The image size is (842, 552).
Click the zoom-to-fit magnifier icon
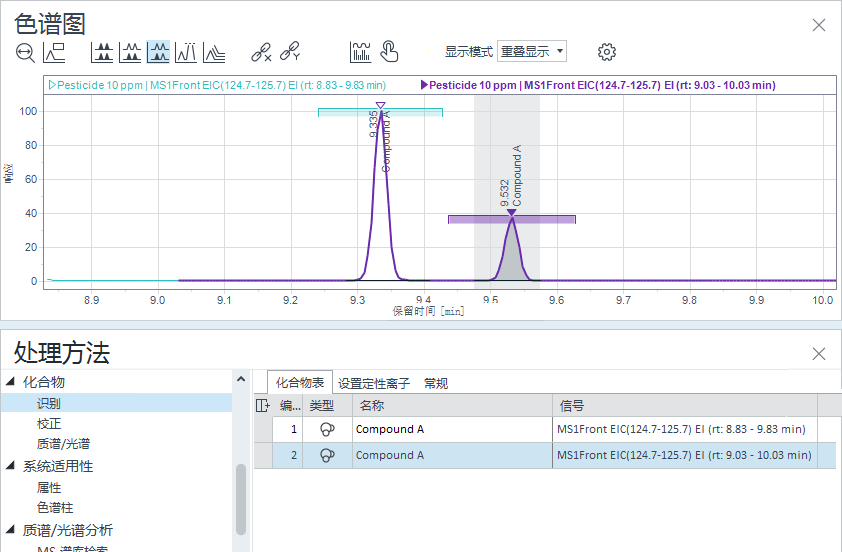pyautogui.click(x=25, y=53)
